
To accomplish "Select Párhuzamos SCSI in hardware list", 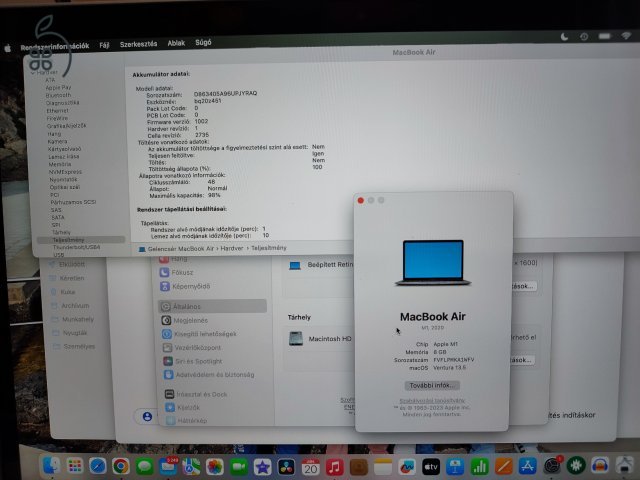I will (x=73, y=202).
